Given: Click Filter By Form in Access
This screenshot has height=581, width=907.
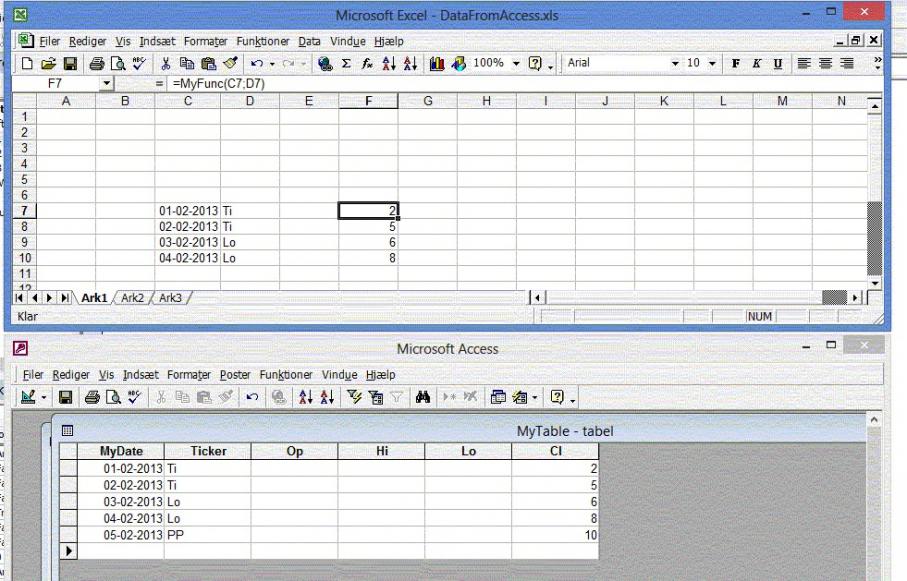Looking at the screenshot, I should pos(375,397).
